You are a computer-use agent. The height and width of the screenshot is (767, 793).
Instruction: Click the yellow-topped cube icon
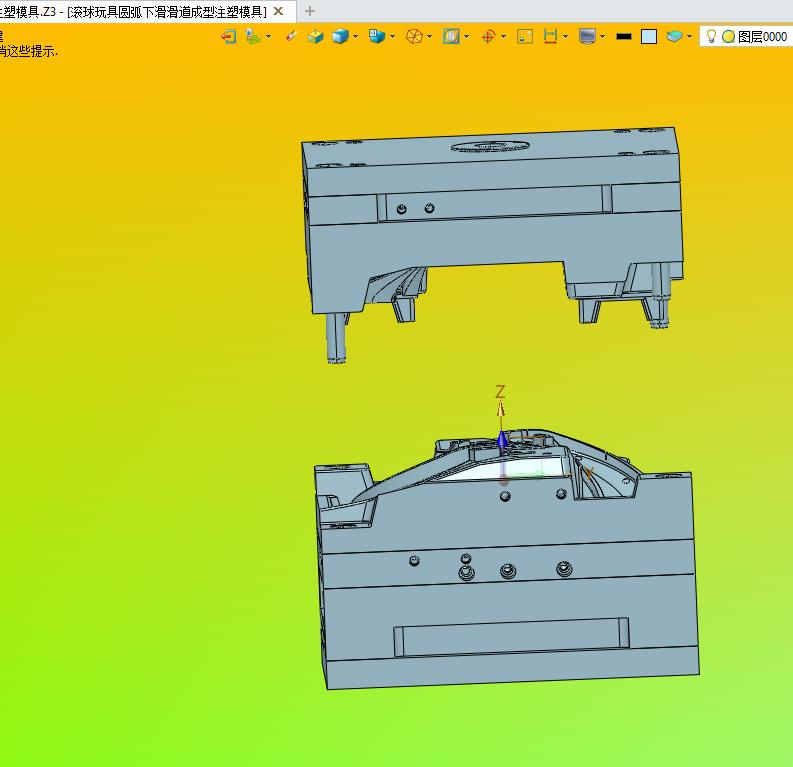[316, 36]
